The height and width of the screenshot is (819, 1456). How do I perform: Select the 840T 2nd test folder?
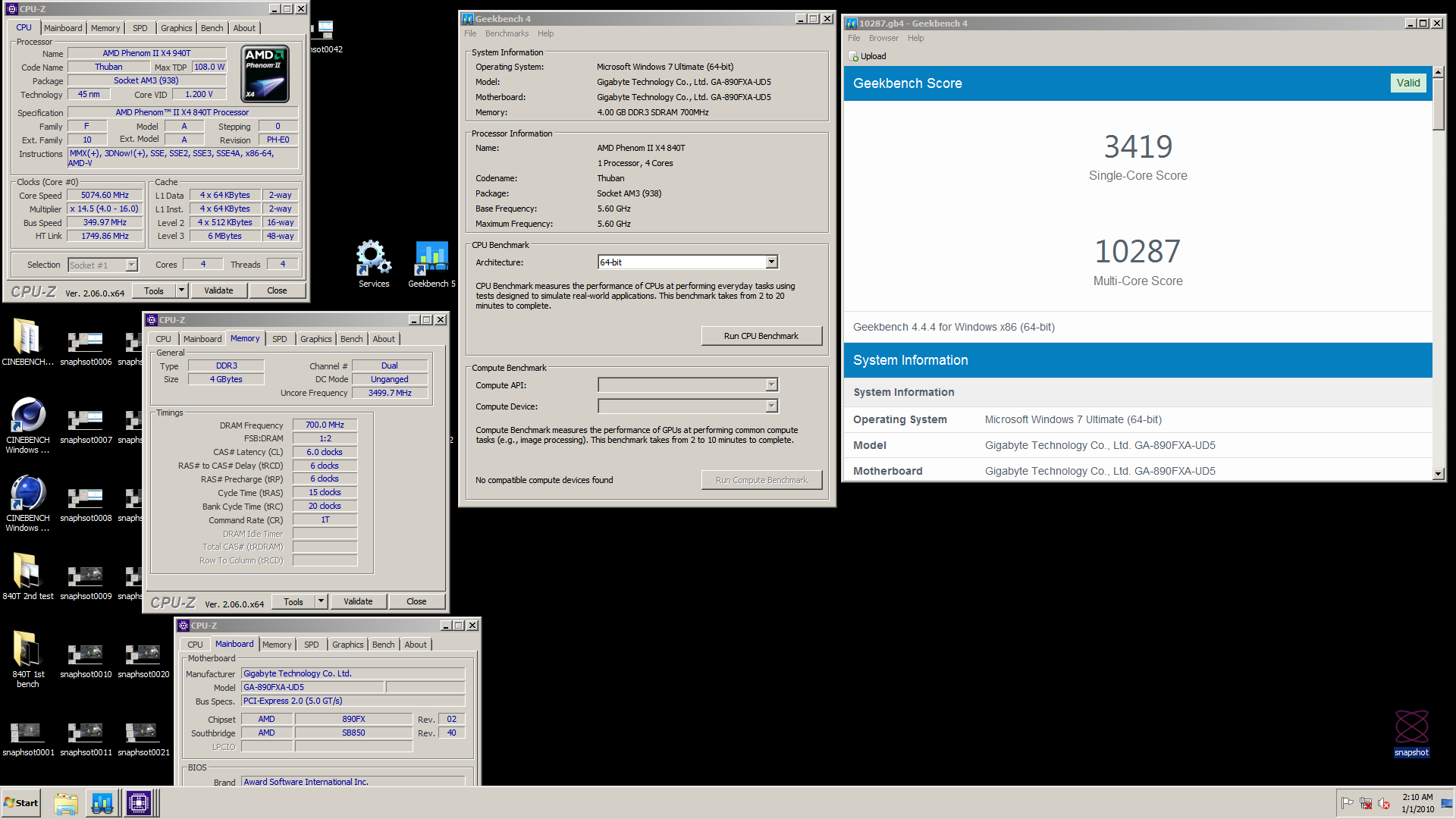coord(27,576)
